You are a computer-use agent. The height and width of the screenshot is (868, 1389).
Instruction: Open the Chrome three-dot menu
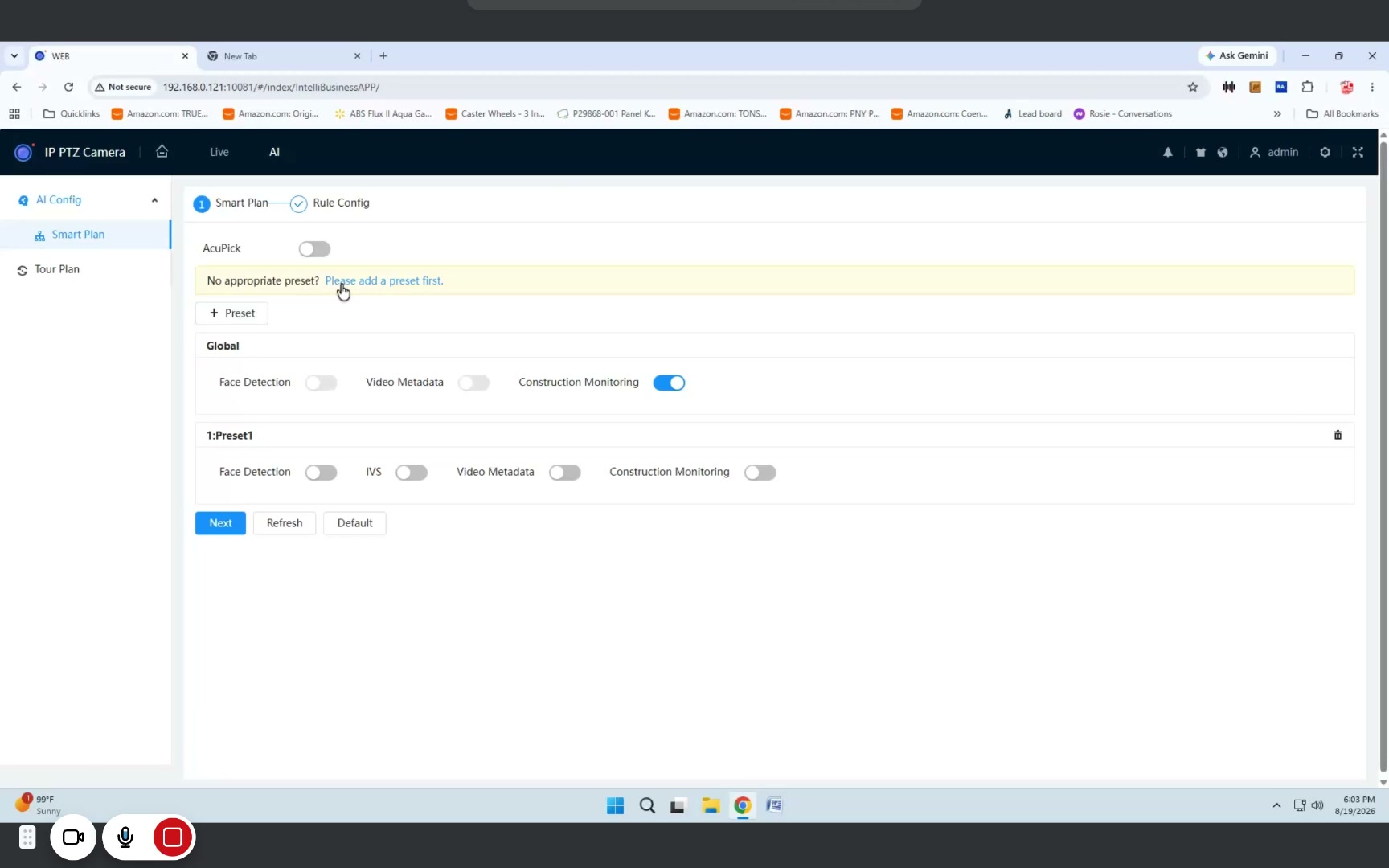click(1372, 87)
